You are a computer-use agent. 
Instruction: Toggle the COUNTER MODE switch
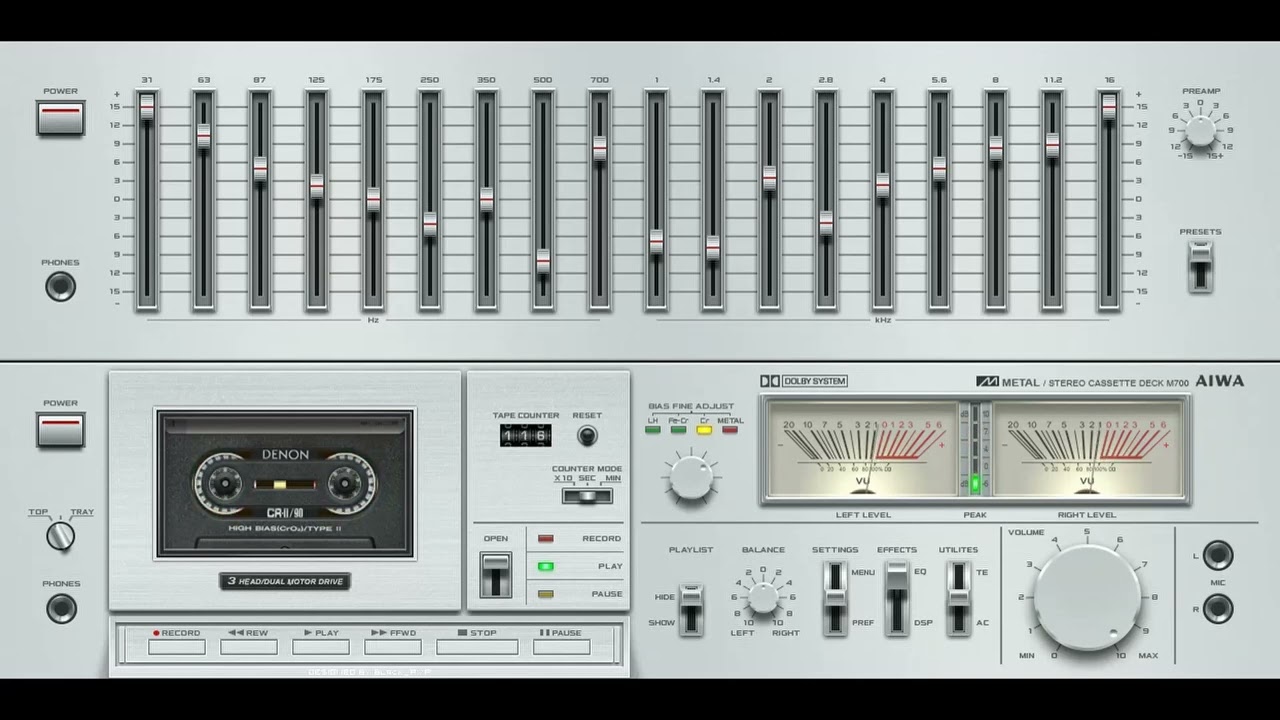[587, 495]
